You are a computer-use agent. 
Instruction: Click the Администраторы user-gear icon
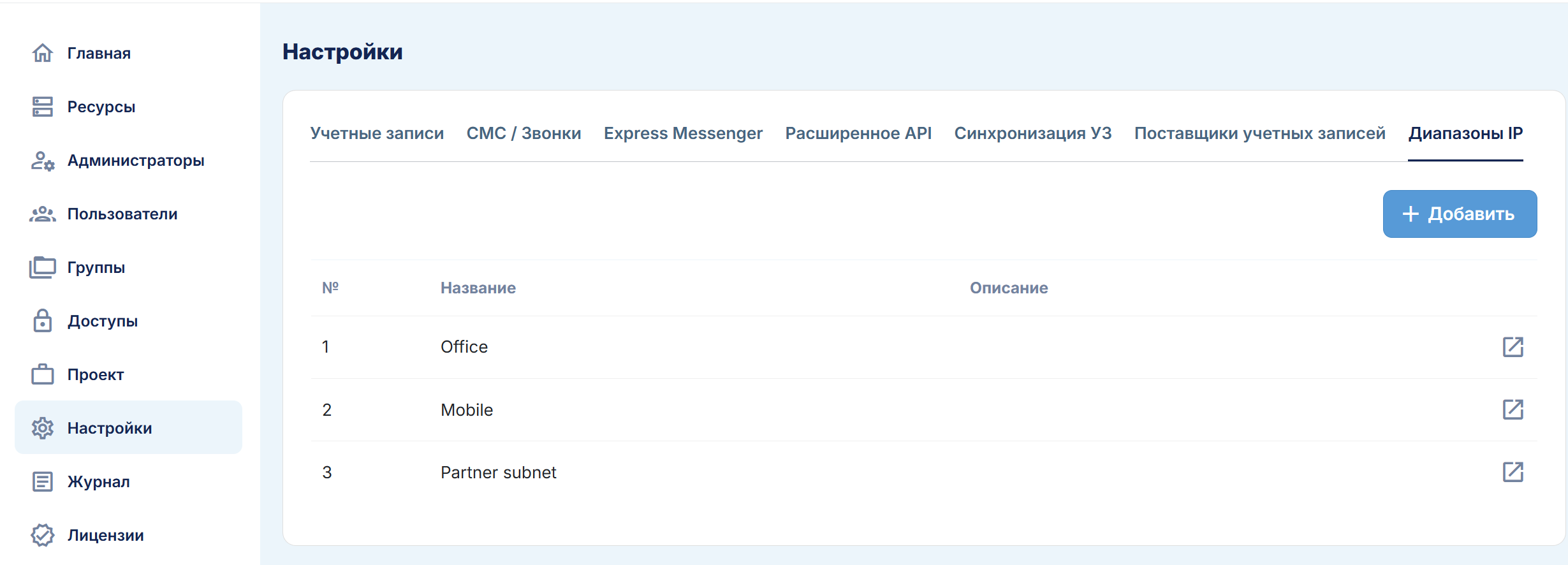click(43, 161)
